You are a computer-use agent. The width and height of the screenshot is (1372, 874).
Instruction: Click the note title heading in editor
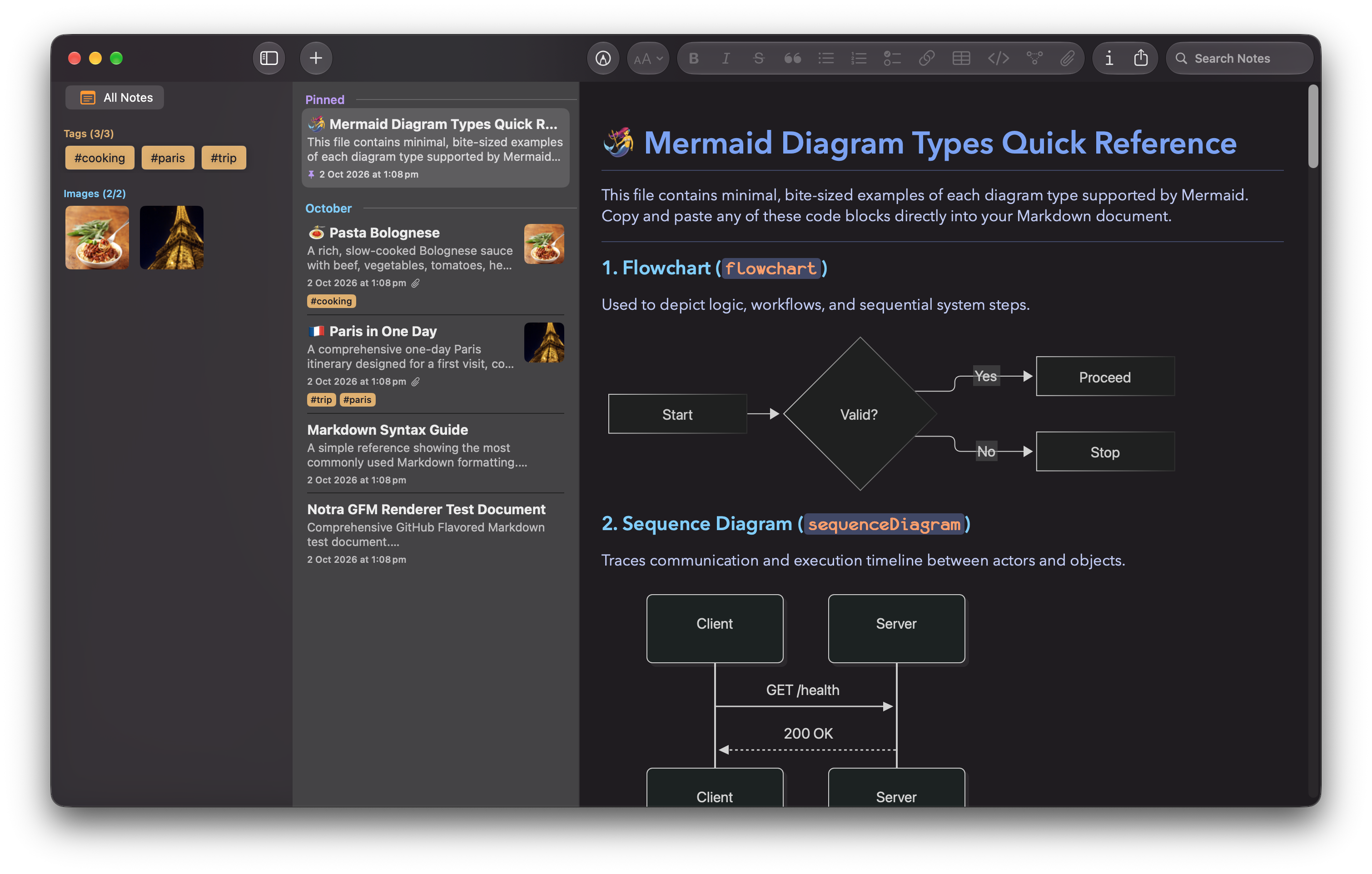pos(919,143)
